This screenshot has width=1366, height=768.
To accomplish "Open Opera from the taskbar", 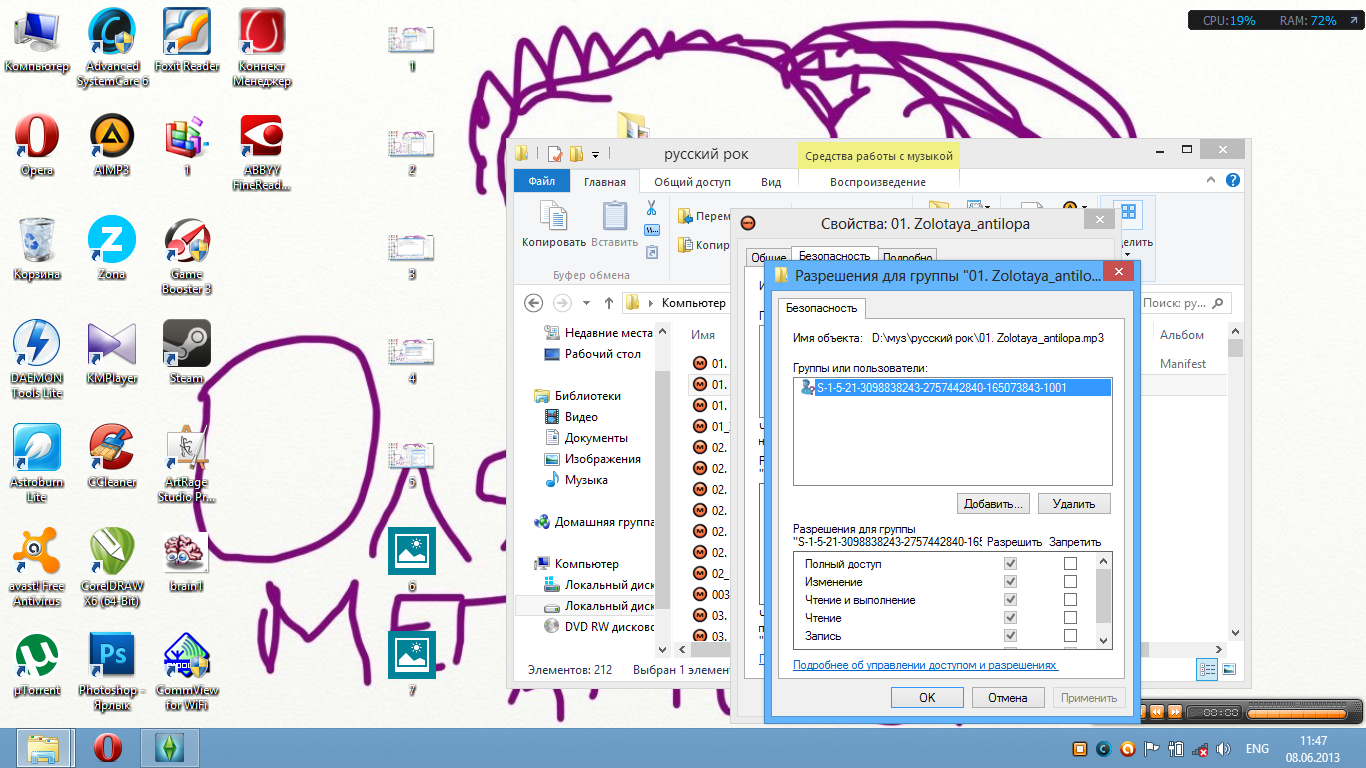I will 108,748.
